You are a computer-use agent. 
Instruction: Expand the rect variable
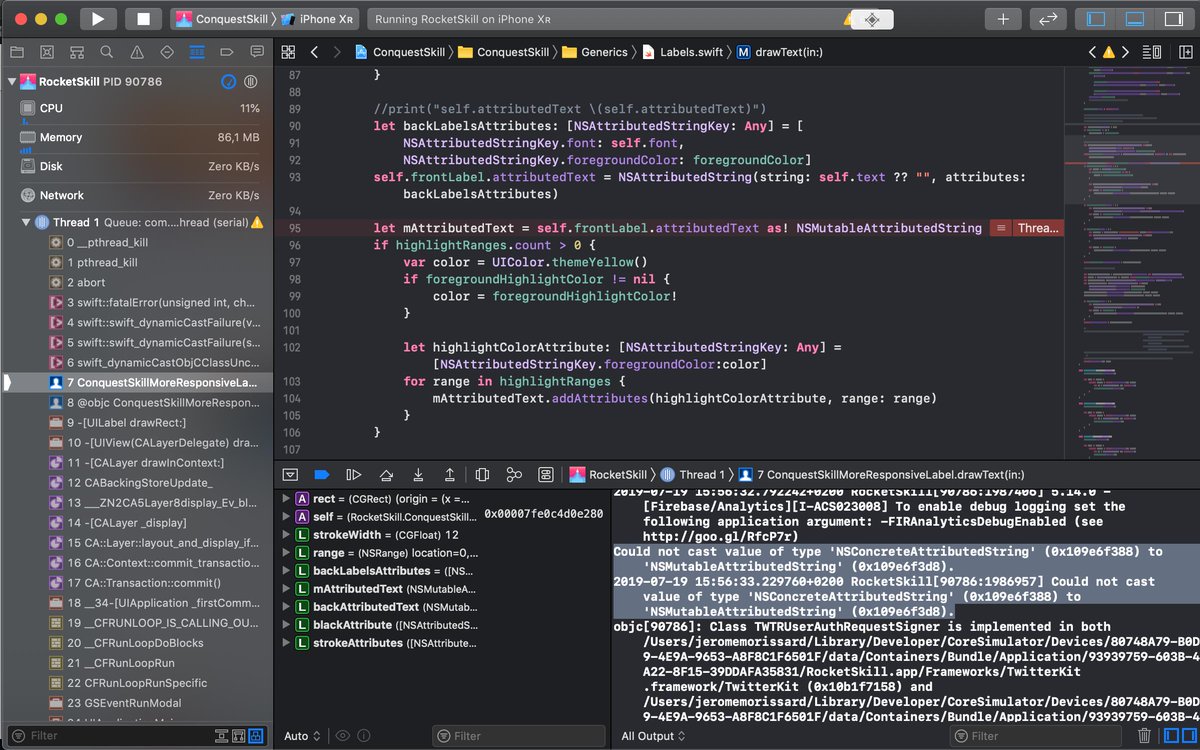(286, 498)
